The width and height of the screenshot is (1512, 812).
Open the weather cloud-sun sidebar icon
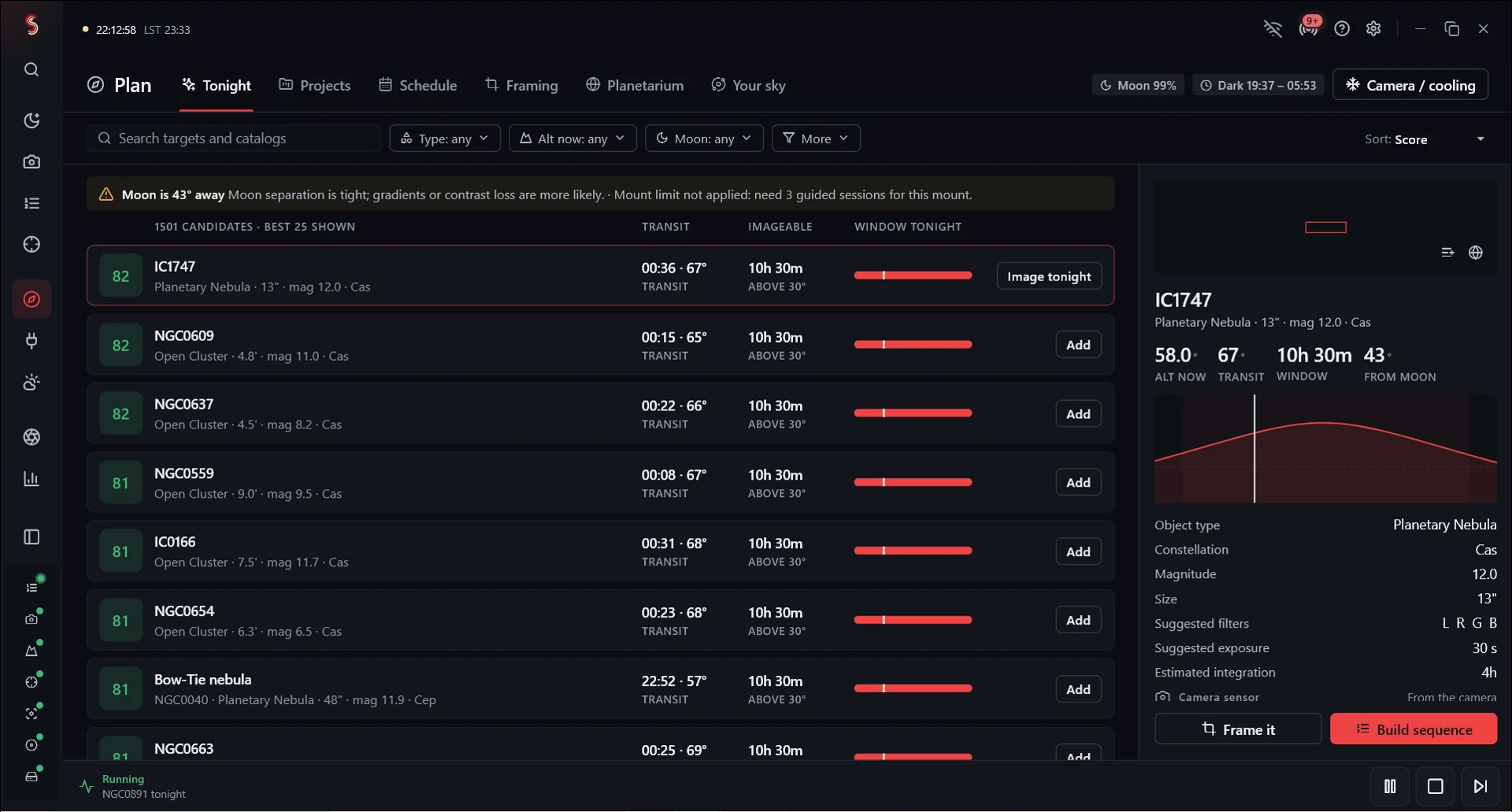pyautogui.click(x=31, y=383)
